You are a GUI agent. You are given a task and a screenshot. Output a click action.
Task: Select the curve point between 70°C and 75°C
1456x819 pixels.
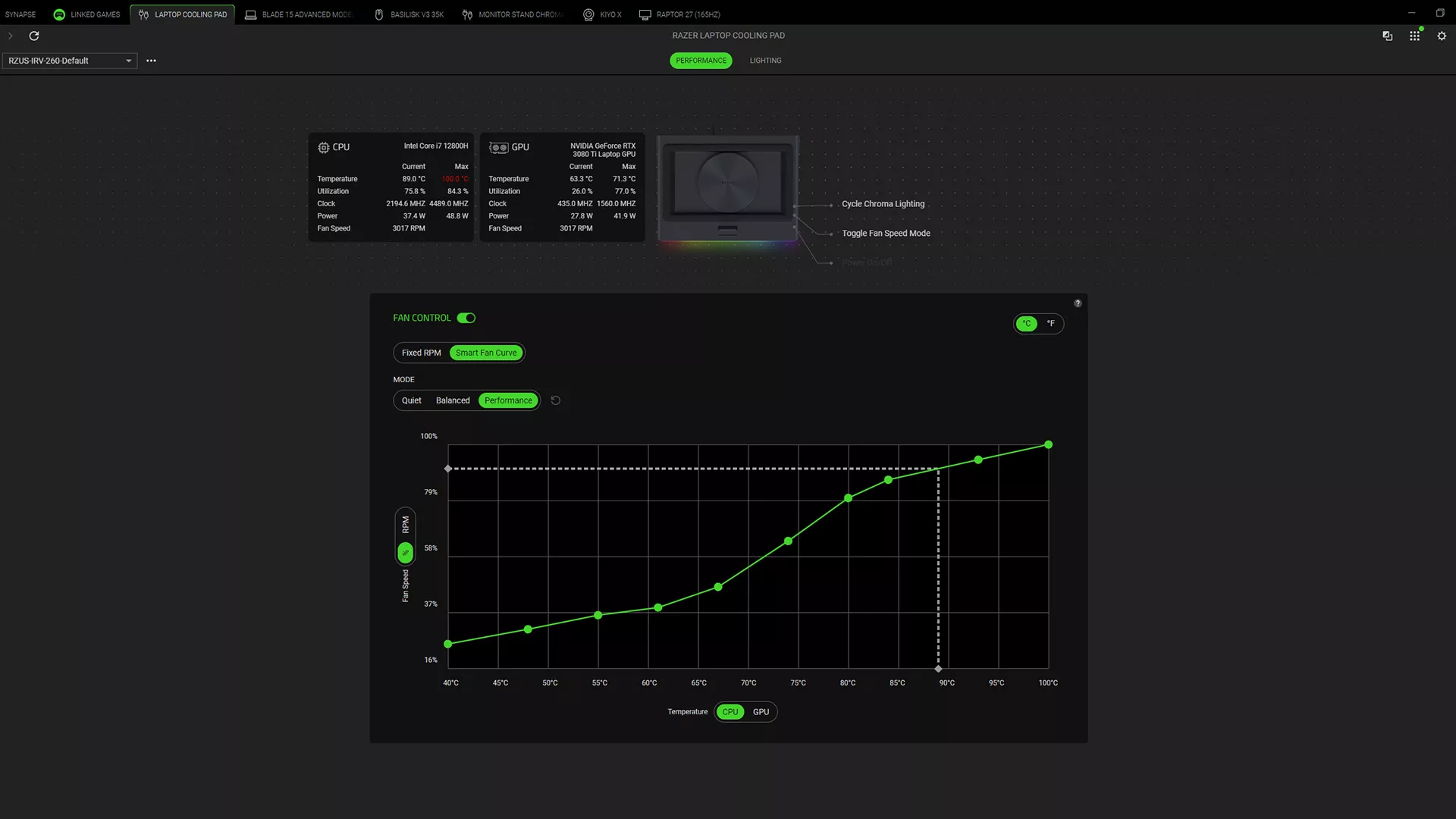click(788, 541)
